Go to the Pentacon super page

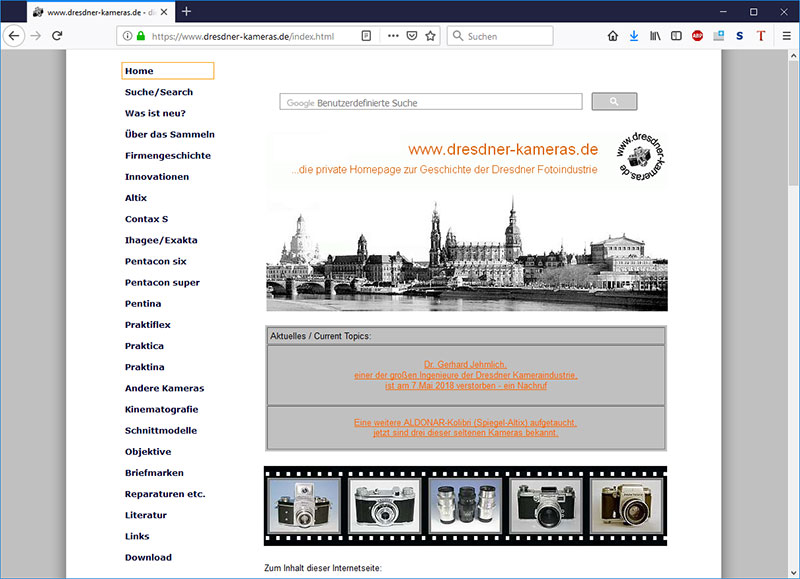(162, 283)
